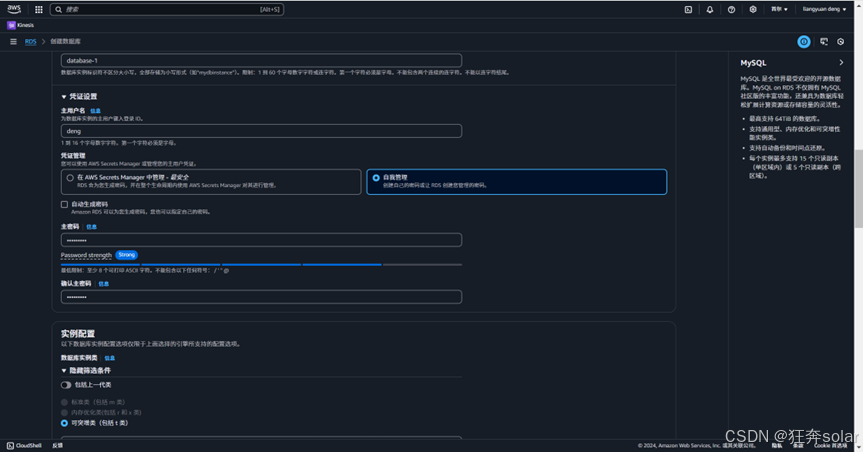Toggle the side navigation hamburger menu
This screenshot has width=863, height=452.
(x=13, y=41)
